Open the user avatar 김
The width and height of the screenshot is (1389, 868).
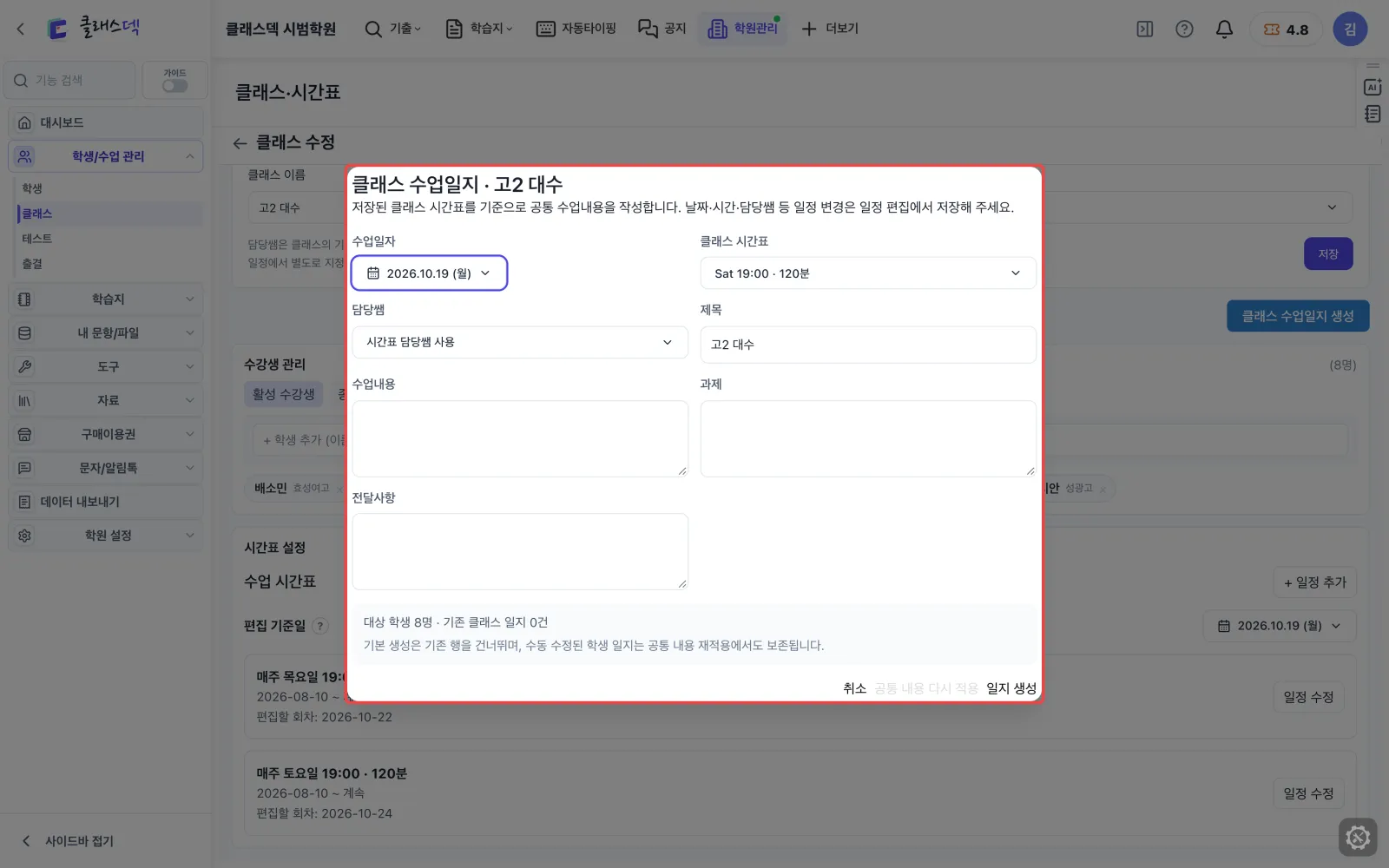pyautogui.click(x=1350, y=30)
